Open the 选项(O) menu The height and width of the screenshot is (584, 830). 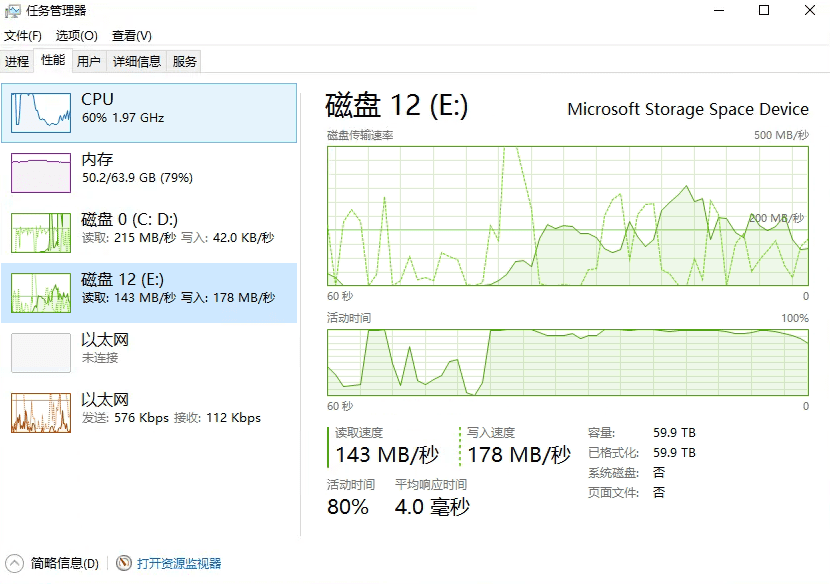tap(76, 36)
